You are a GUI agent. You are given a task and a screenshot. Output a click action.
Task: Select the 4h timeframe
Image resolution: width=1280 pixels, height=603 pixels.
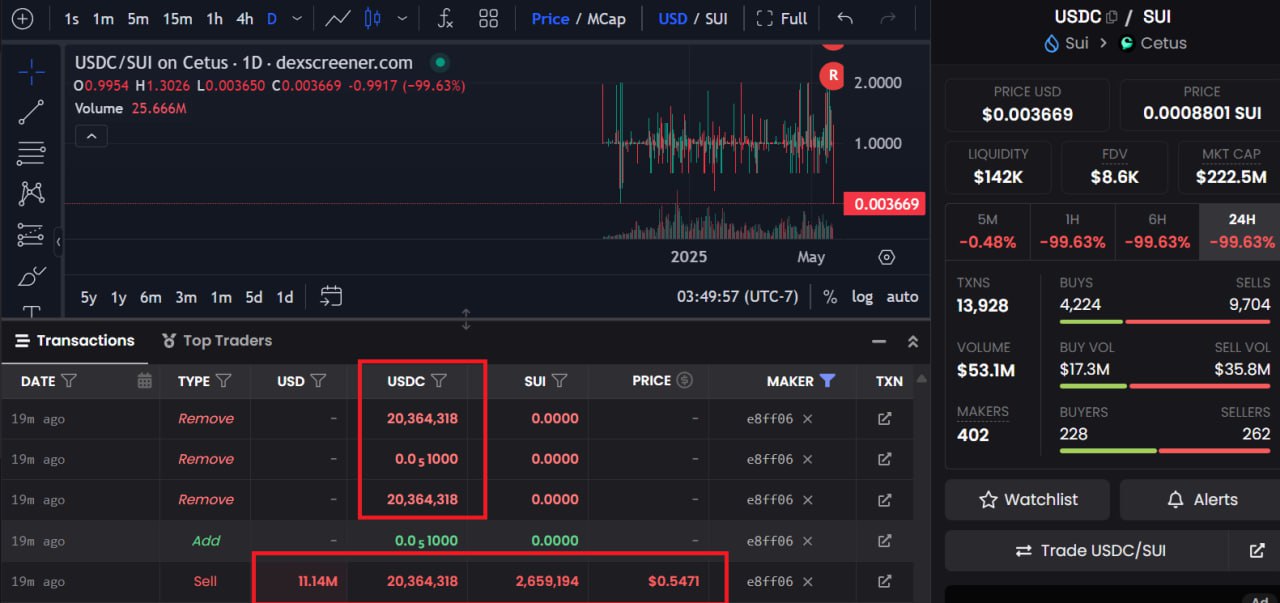point(245,18)
